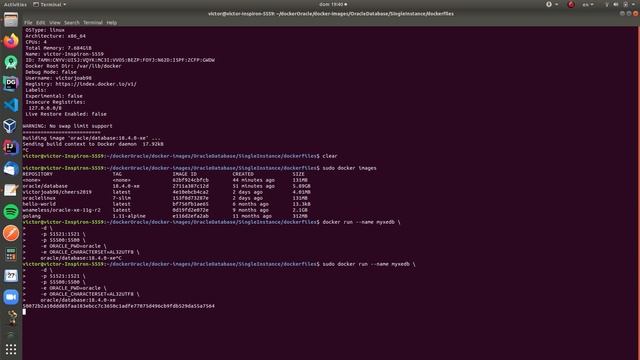
Task: Click the Show Applications grid icon
Action: pyautogui.click(x=11, y=349)
